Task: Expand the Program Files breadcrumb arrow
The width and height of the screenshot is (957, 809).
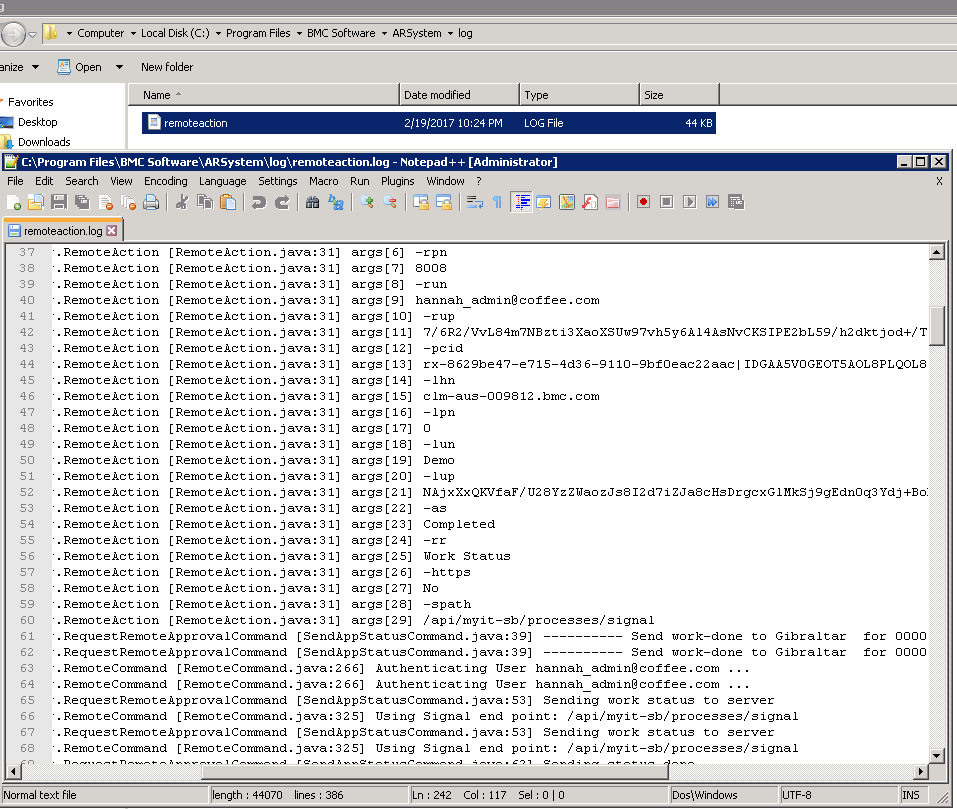Action: coord(299,34)
